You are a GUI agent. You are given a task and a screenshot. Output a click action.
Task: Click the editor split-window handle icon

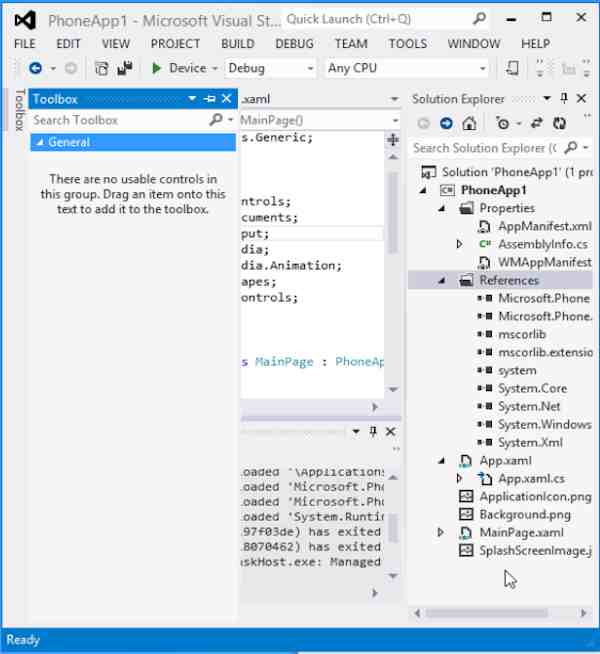pyautogui.click(x=393, y=140)
